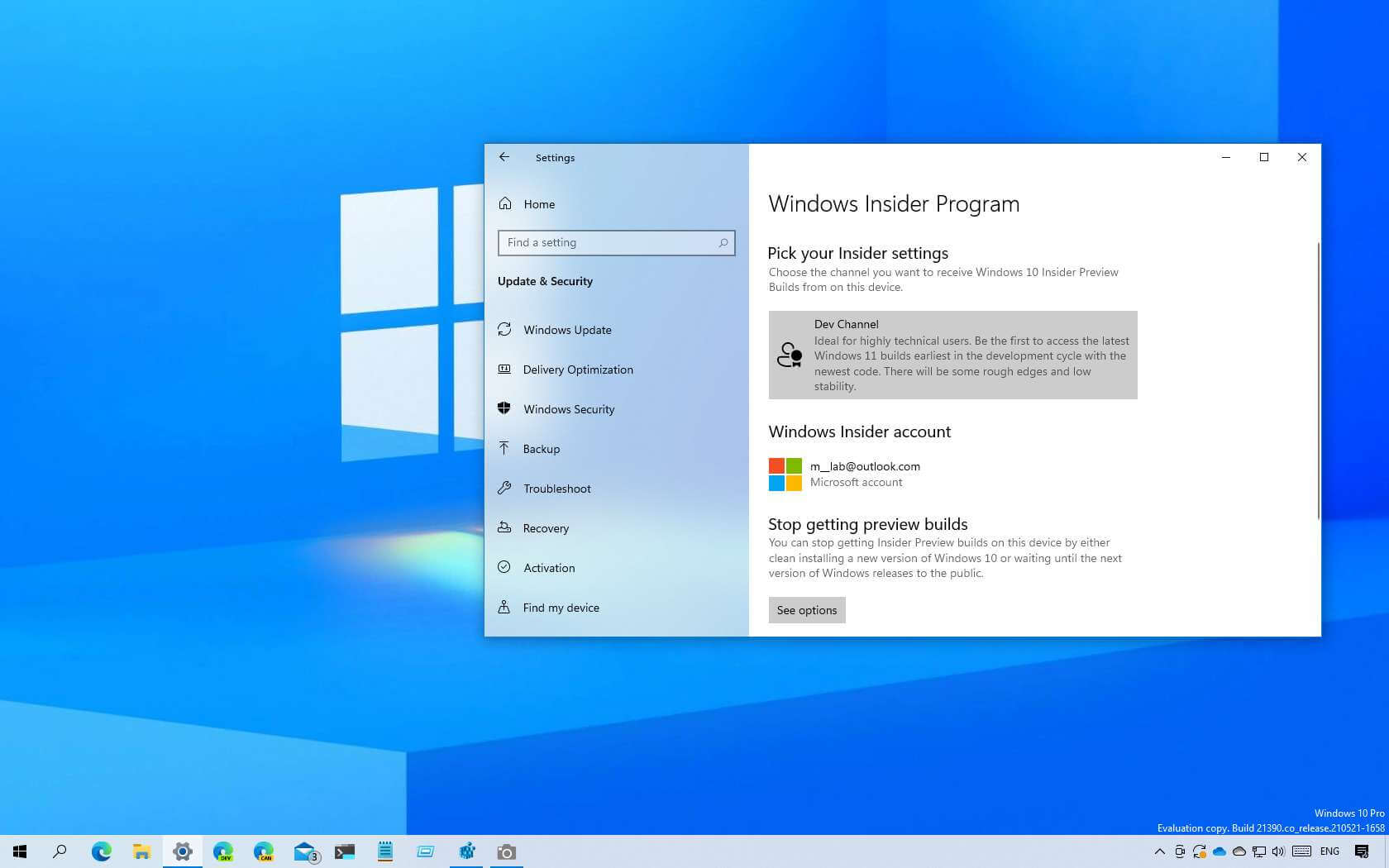
Task: Open the Windows Start menu
Action: [x=20, y=851]
